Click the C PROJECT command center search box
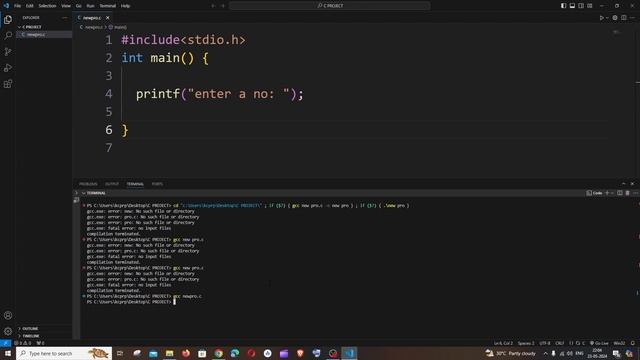The height and width of the screenshot is (360, 640). click(x=330, y=6)
